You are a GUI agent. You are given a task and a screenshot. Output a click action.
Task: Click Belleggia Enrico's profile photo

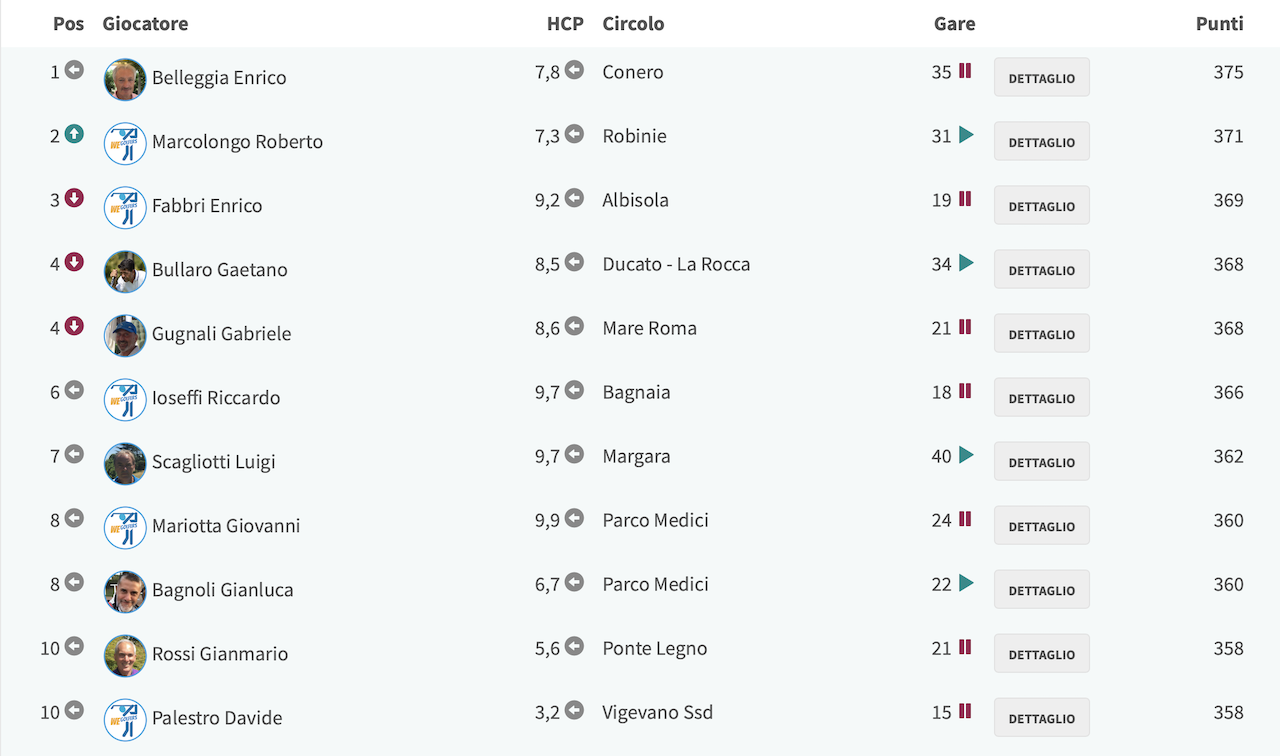[125, 79]
